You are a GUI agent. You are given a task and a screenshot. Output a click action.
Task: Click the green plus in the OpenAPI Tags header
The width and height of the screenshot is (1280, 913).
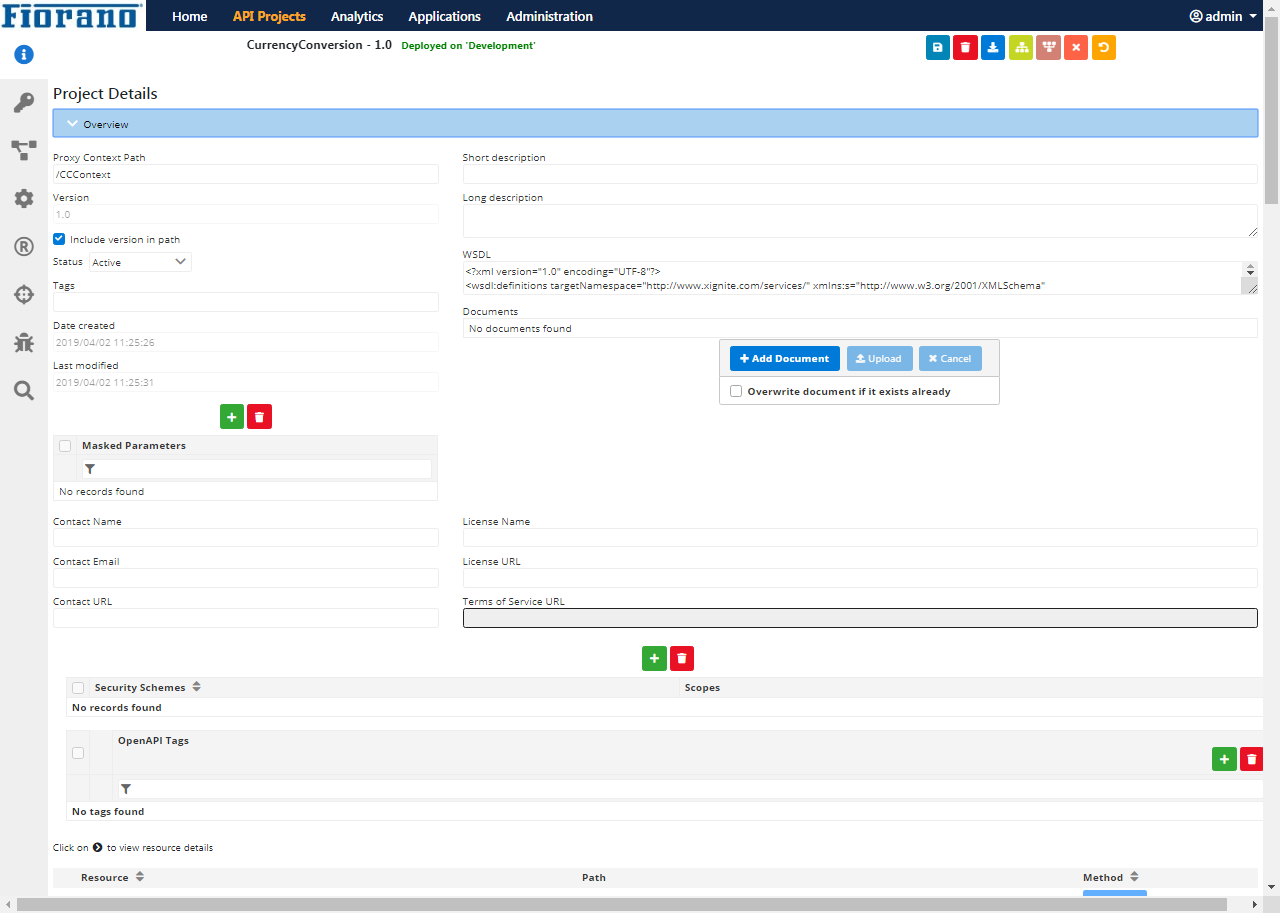point(1224,759)
